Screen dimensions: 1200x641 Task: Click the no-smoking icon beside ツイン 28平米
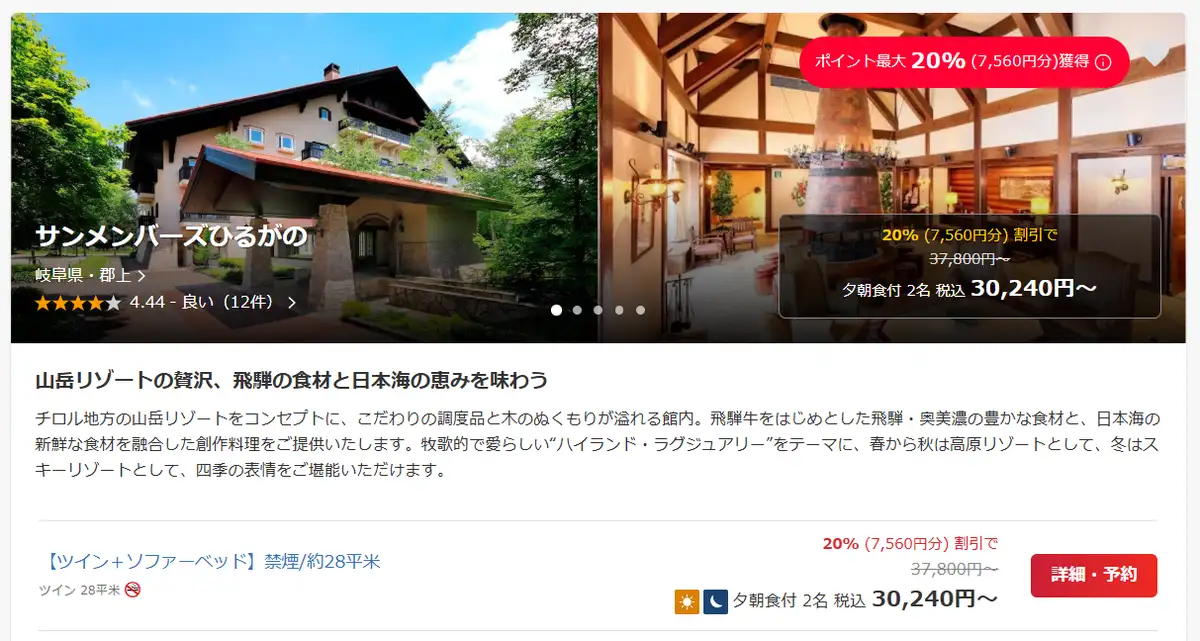pyautogui.click(x=132, y=589)
